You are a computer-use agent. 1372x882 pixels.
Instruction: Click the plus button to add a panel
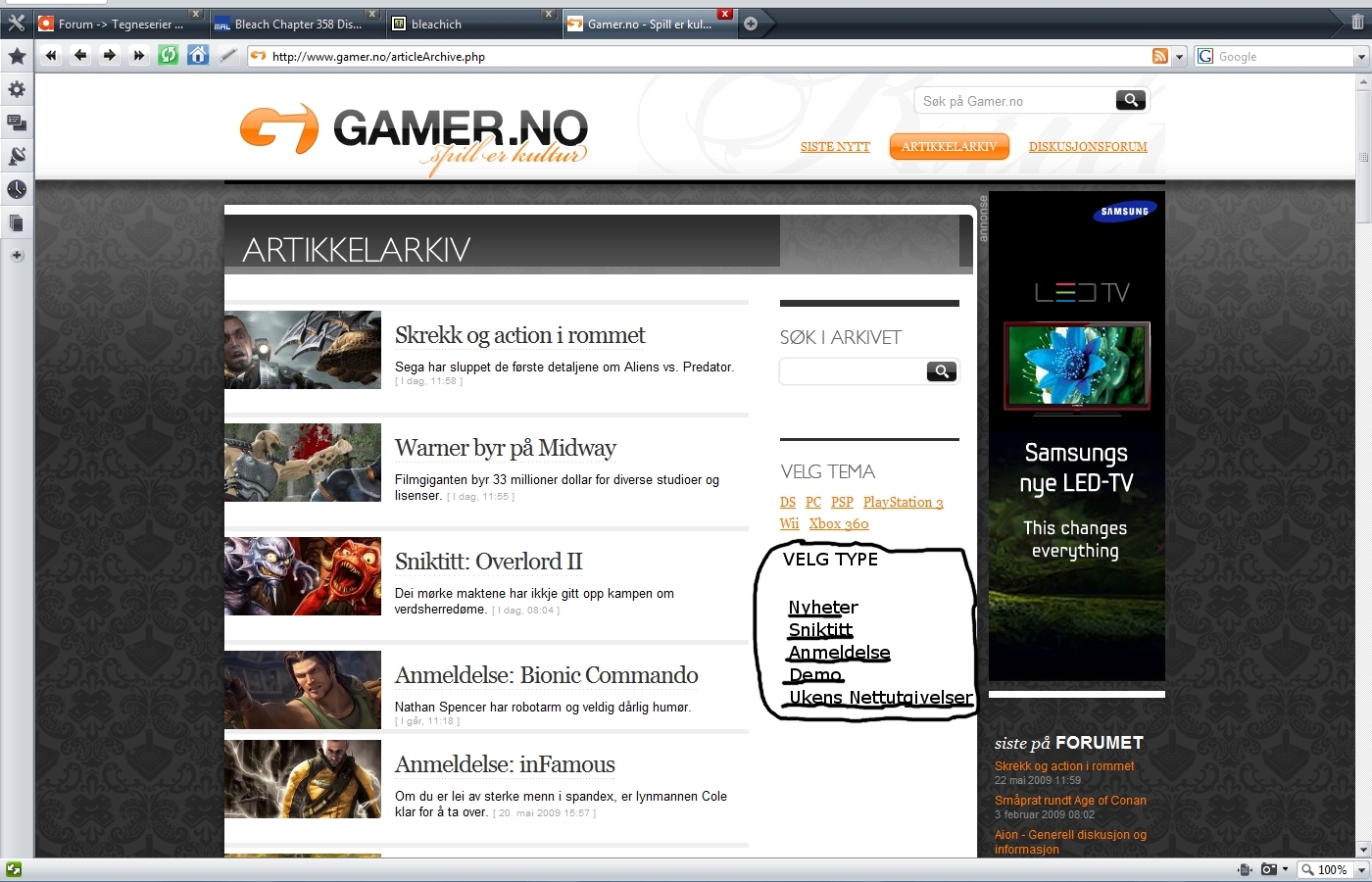17,256
